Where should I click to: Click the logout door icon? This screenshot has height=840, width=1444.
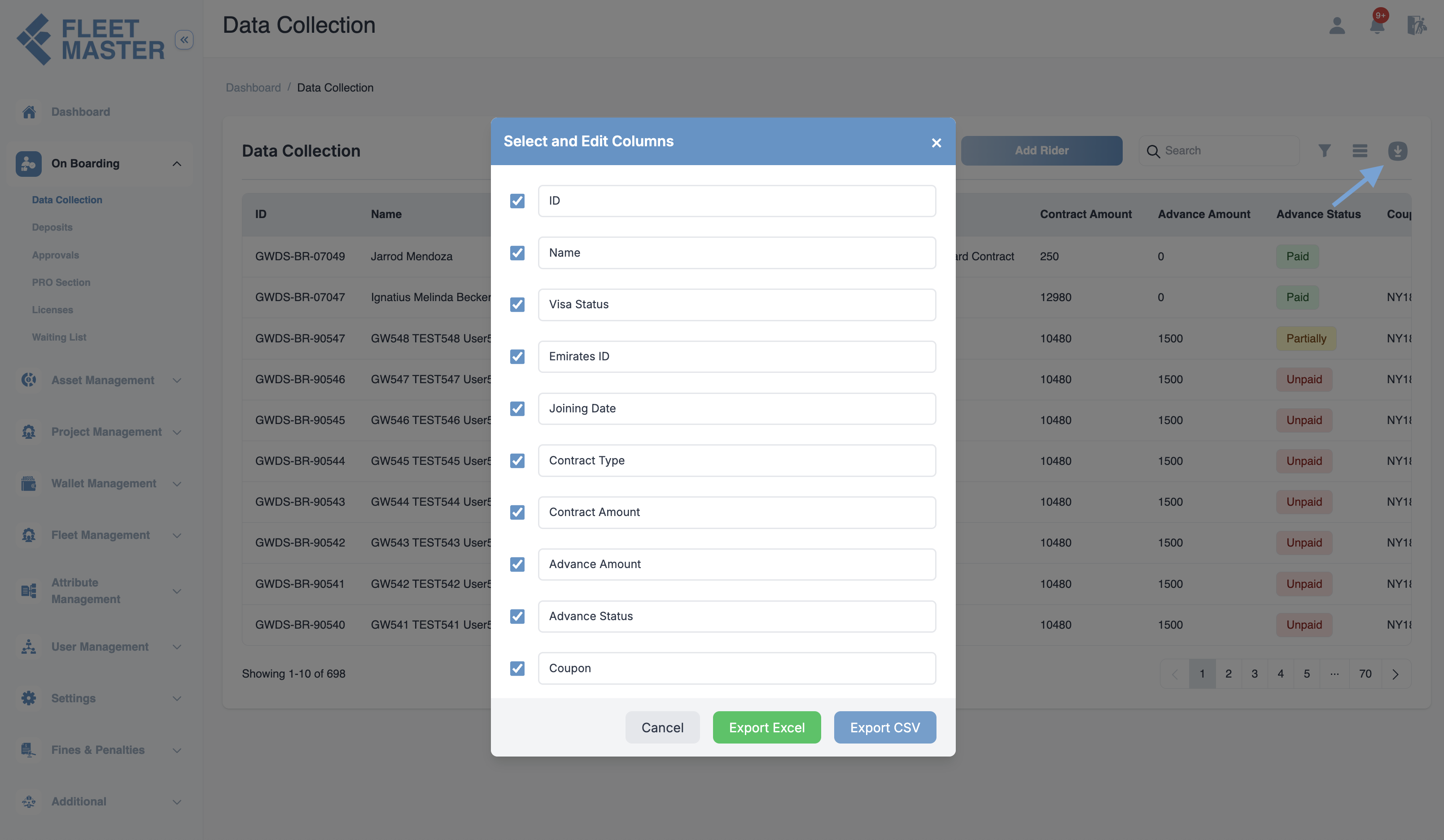tap(1417, 25)
